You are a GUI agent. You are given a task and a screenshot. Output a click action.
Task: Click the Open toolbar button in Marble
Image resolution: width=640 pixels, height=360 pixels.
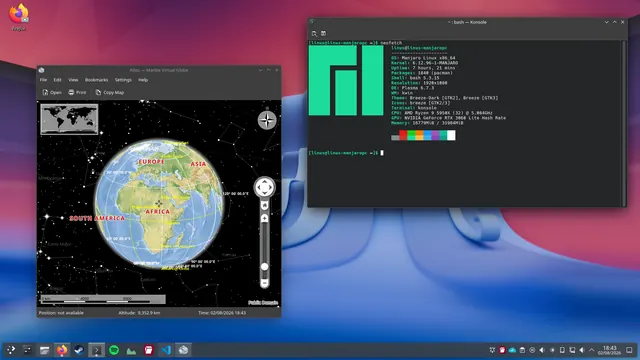pos(52,93)
